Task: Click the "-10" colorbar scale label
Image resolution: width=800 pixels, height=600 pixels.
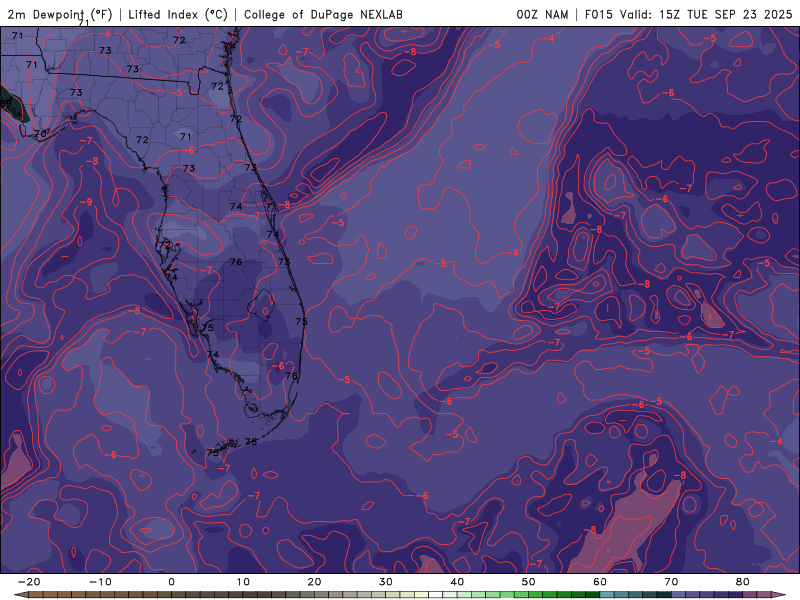Action: [x=100, y=582]
